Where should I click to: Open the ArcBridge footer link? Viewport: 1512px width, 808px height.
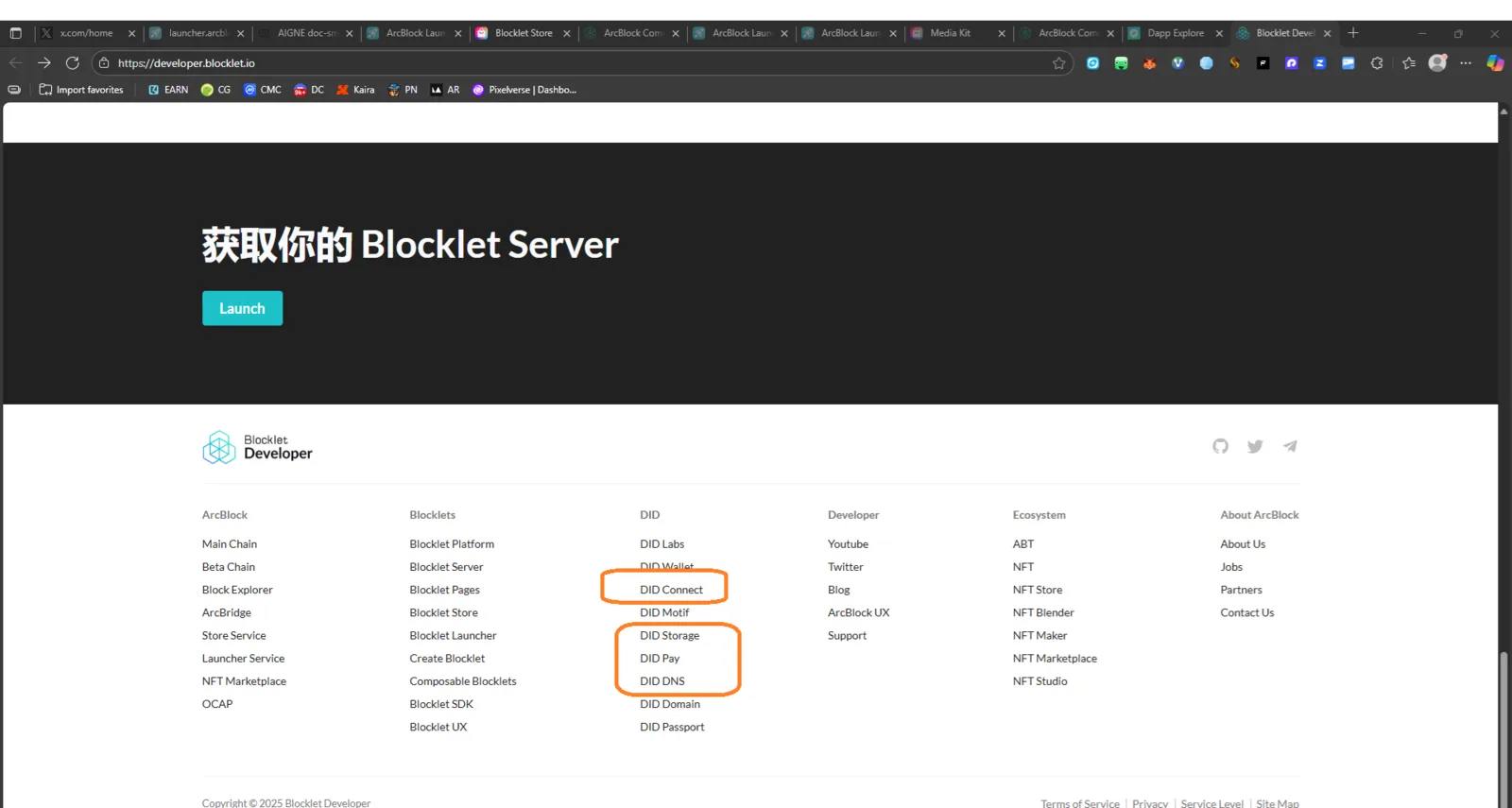(x=227, y=612)
